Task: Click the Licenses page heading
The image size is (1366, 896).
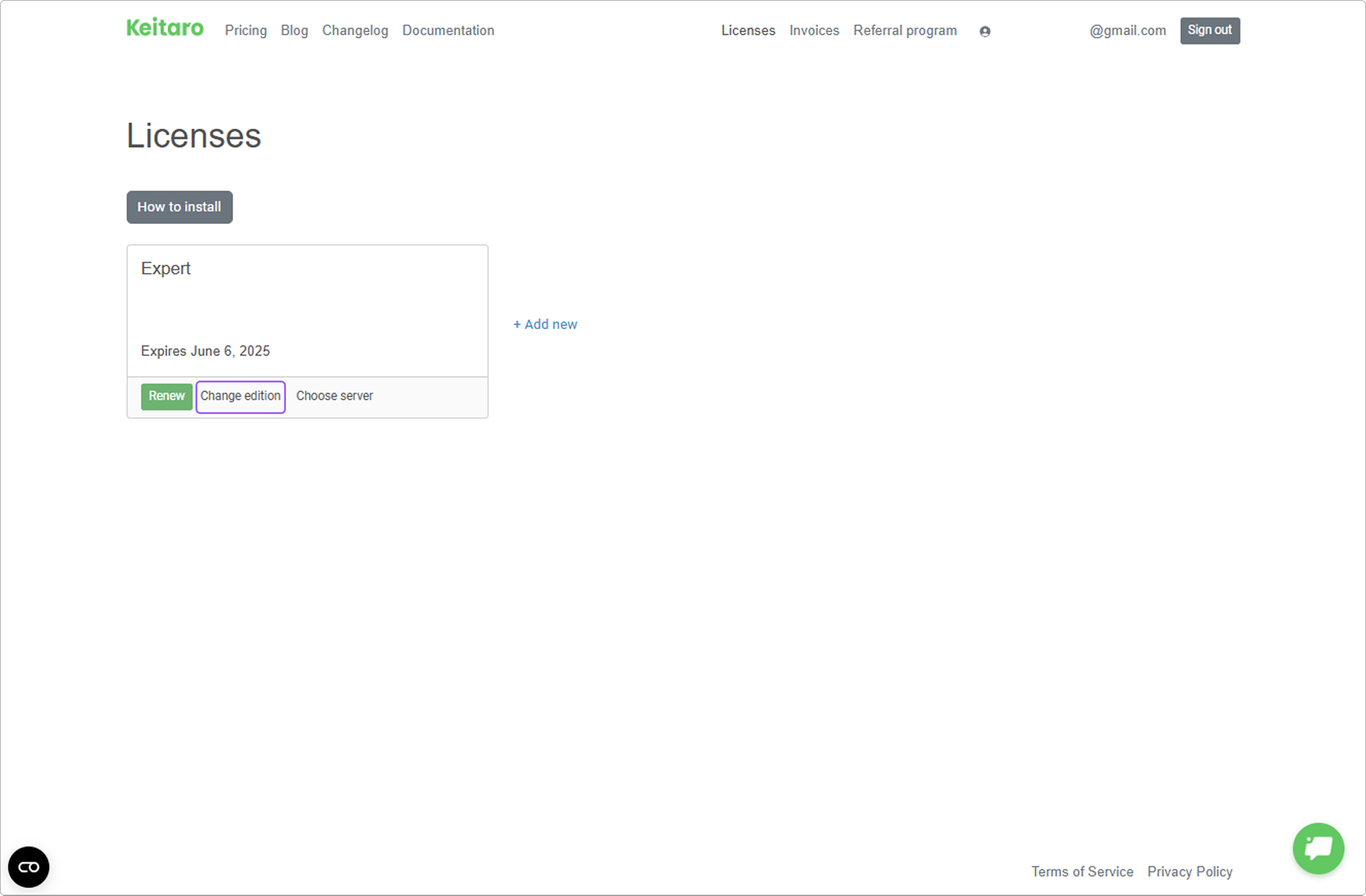Action: tap(194, 135)
